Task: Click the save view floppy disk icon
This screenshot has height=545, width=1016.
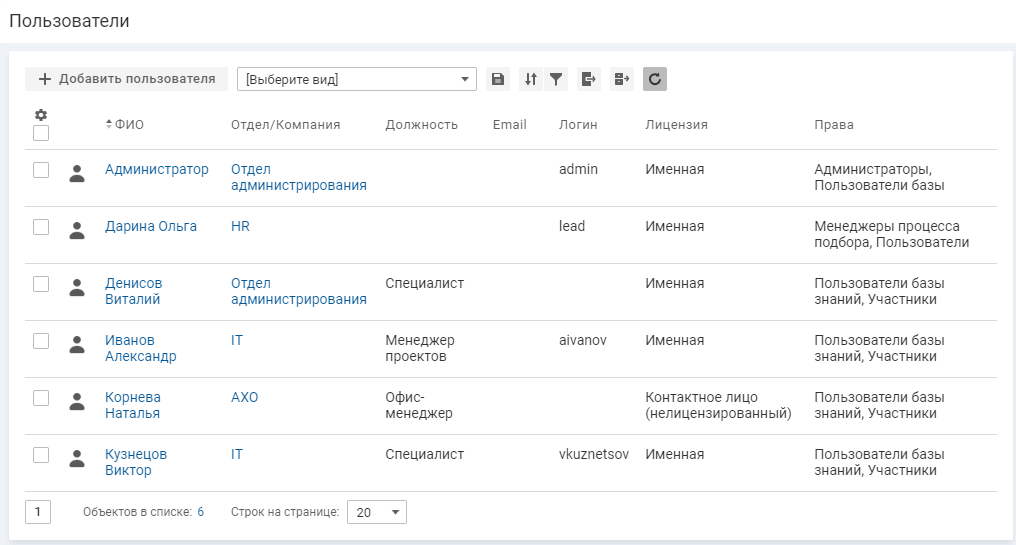Action: pyautogui.click(x=498, y=79)
